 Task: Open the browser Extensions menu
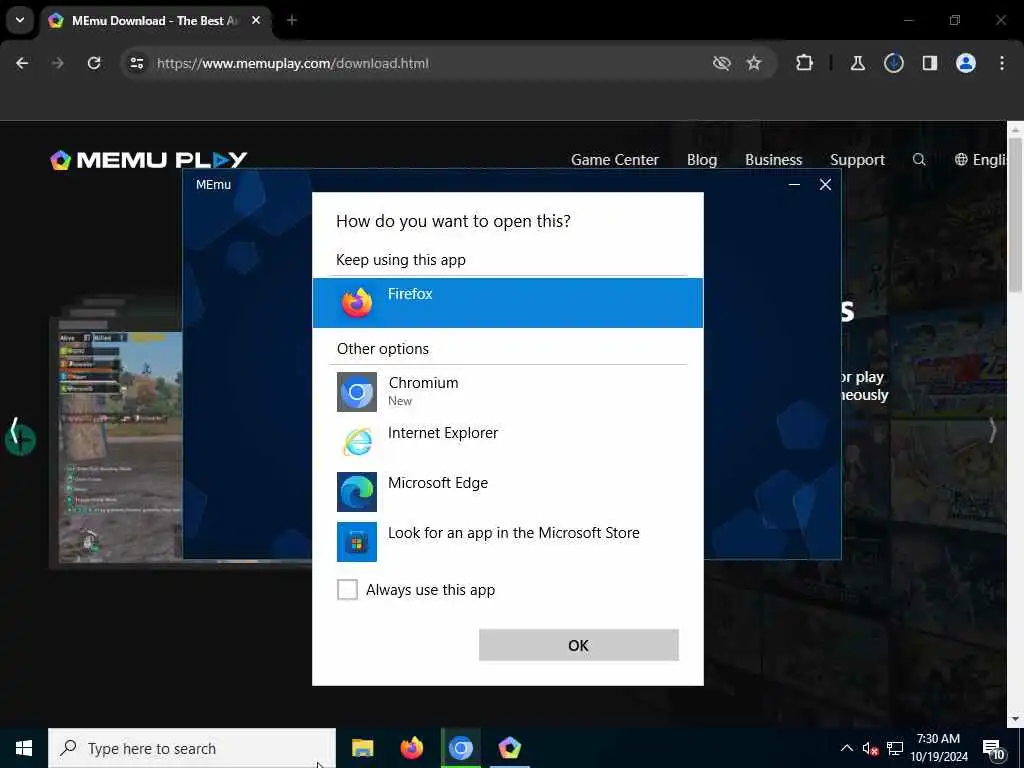coord(805,63)
